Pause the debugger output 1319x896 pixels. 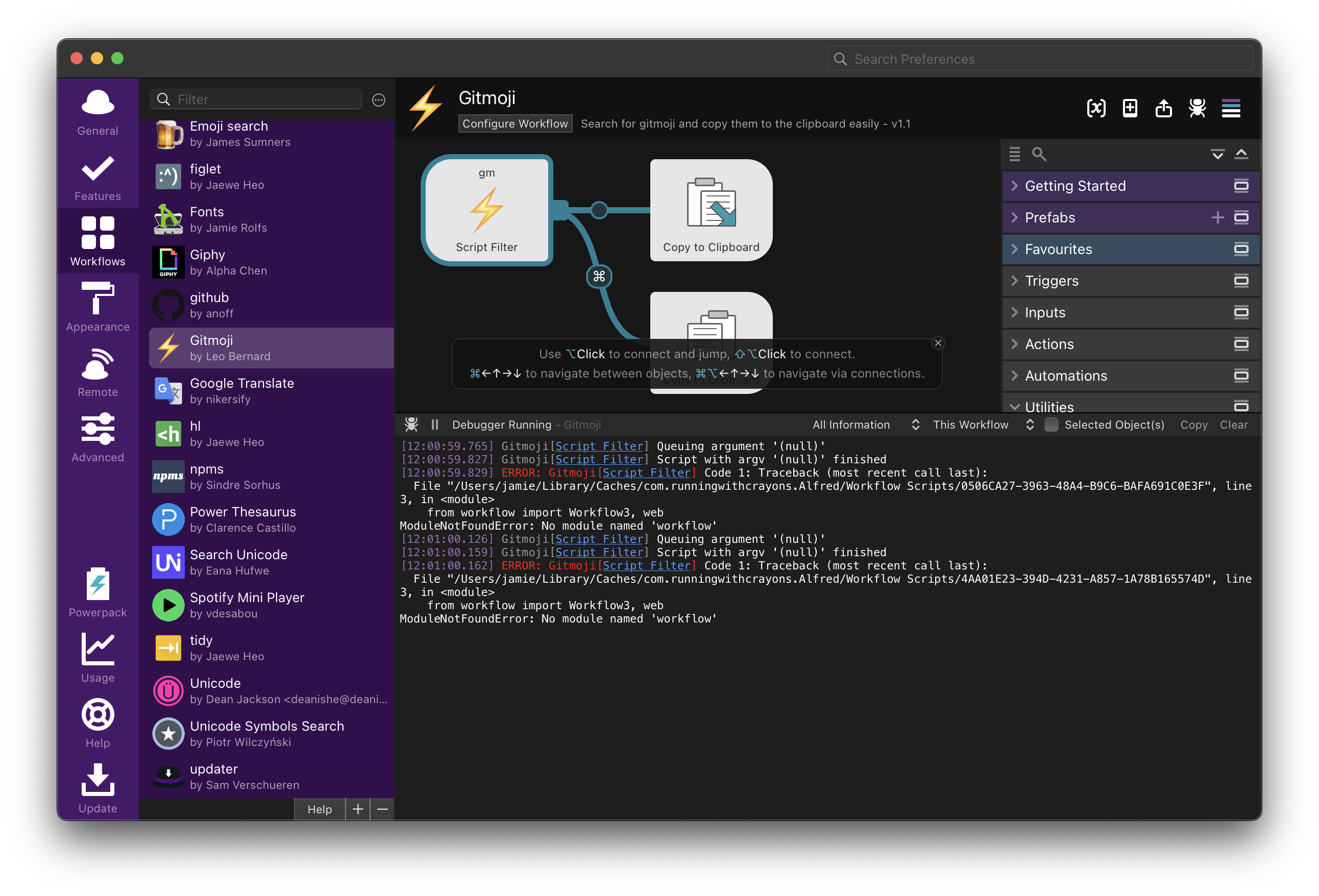click(x=435, y=425)
